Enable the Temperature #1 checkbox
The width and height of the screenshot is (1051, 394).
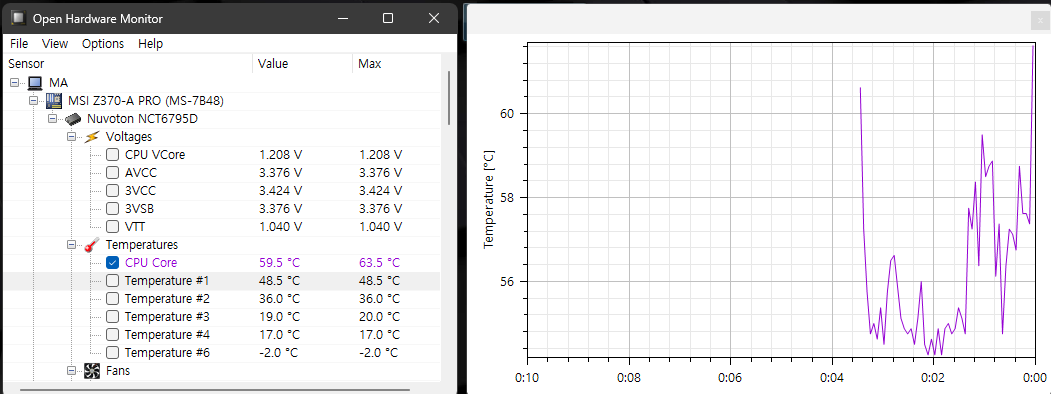click(112, 280)
